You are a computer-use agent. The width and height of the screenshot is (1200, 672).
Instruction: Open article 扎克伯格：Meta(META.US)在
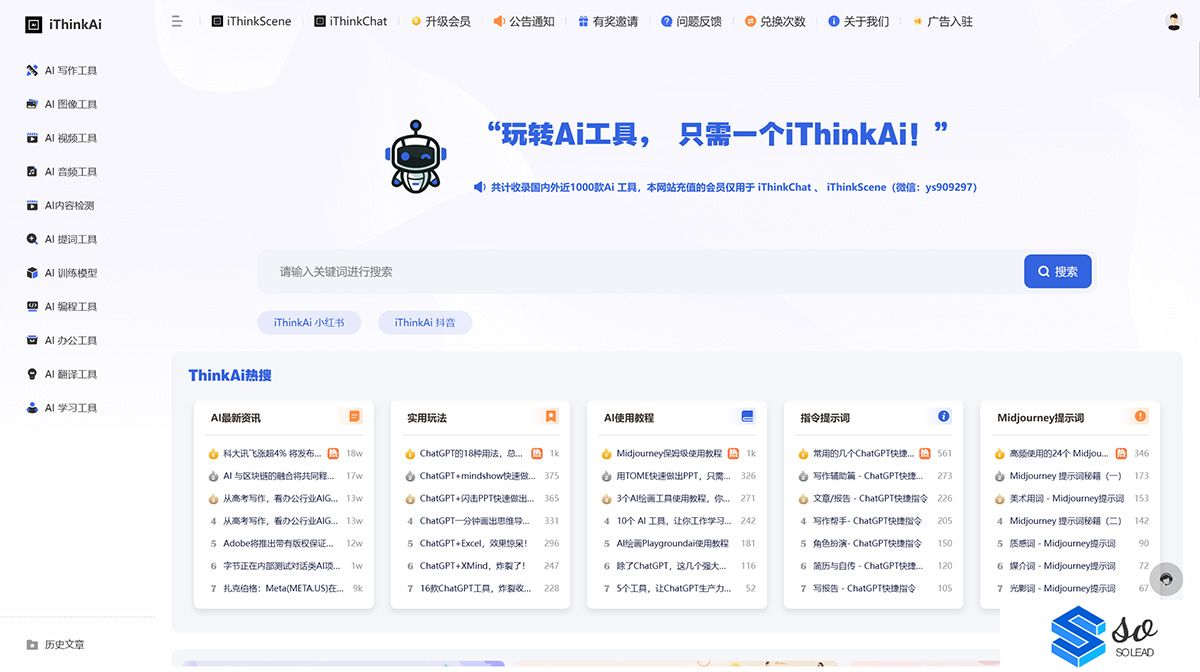point(283,589)
